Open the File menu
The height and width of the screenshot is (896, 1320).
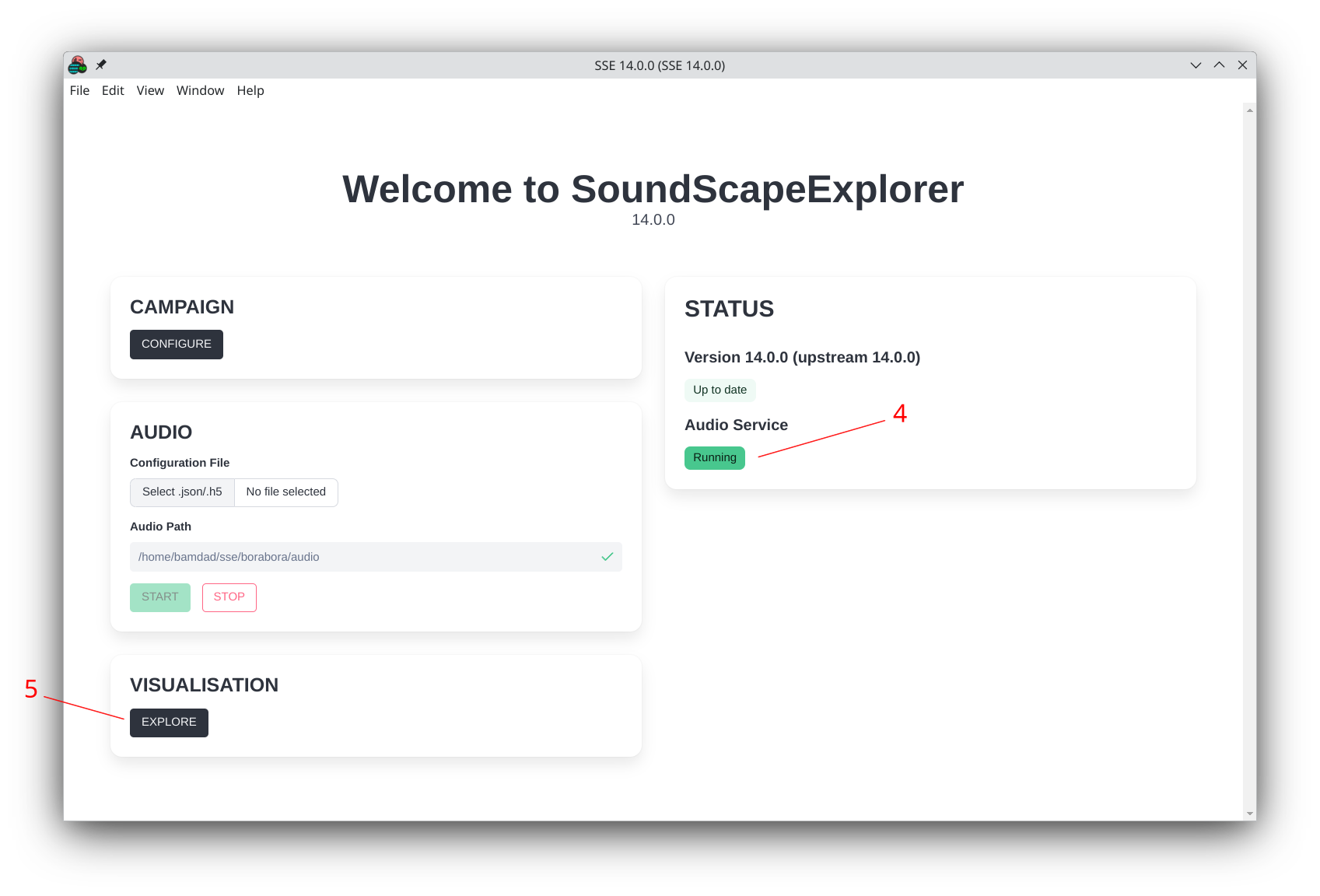tap(79, 90)
